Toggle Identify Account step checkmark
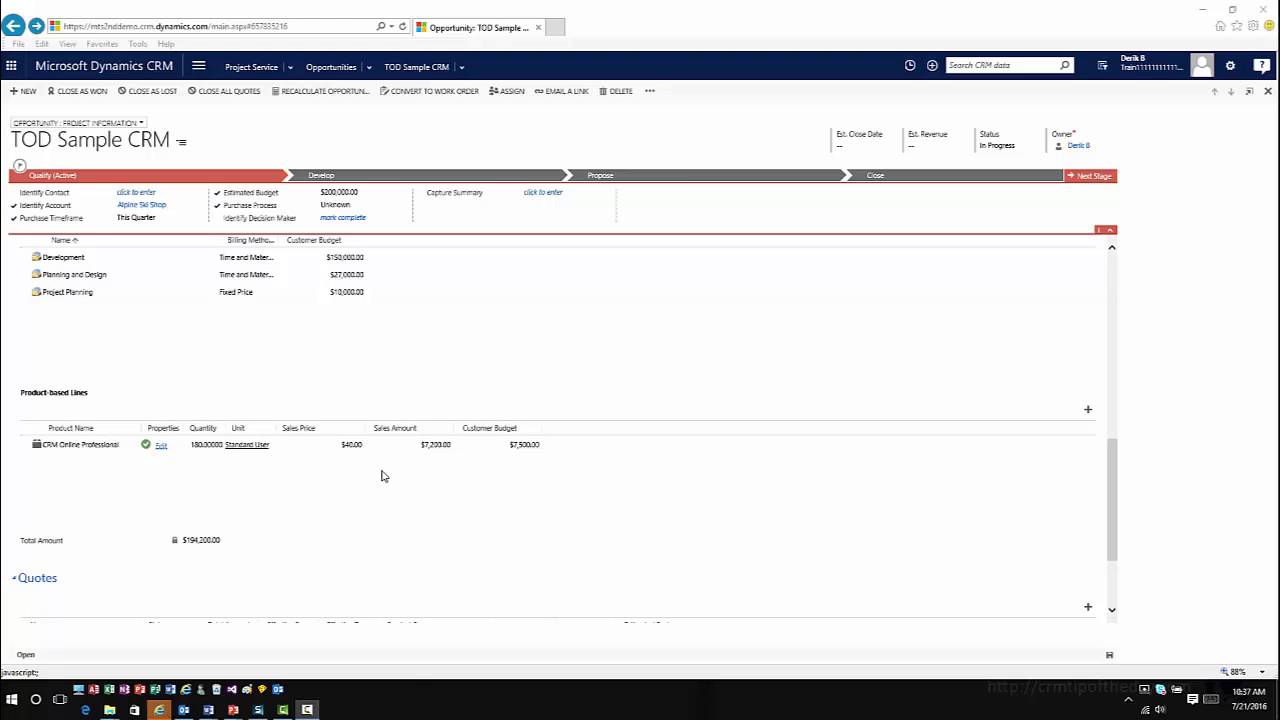This screenshot has height=720, width=1280. (x=14, y=205)
